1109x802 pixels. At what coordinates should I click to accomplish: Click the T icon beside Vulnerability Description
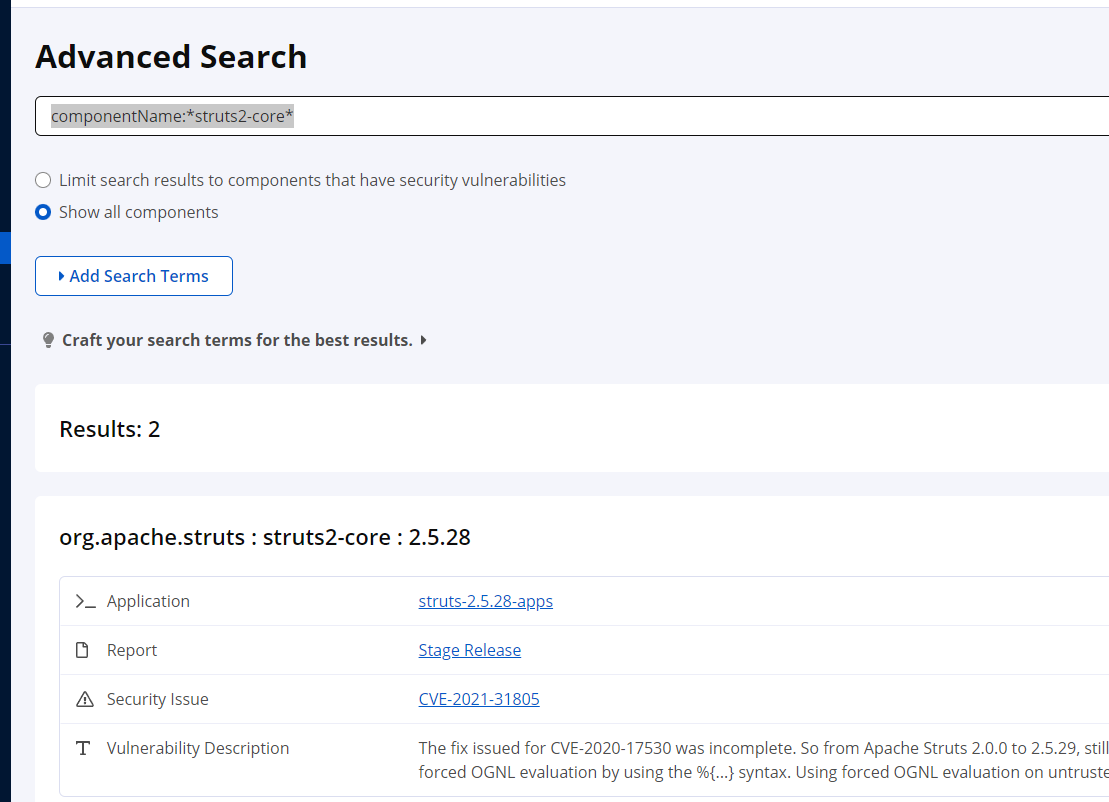pyautogui.click(x=84, y=749)
